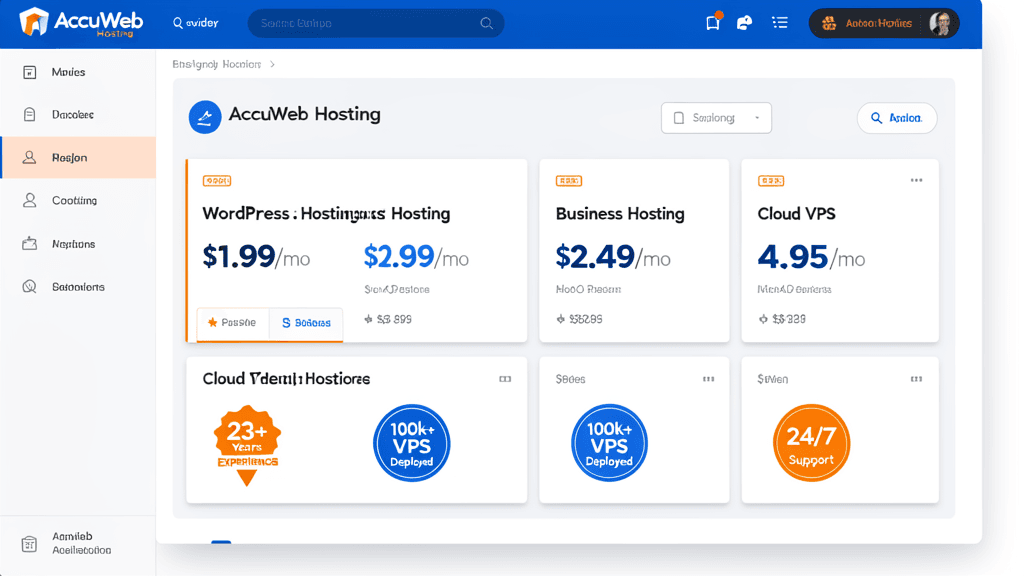Open the Soalong dropdown
The width and height of the screenshot is (1024, 576).
(716, 118)
